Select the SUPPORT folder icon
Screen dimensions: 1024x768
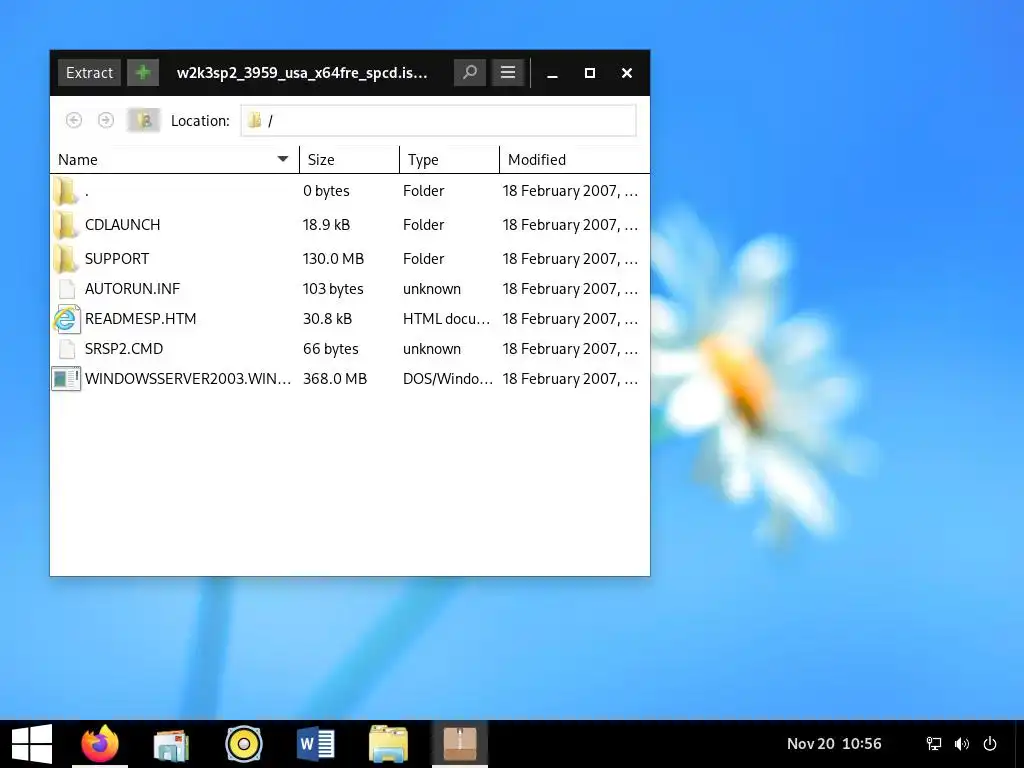pyautogui.click(x=65, y=259)
